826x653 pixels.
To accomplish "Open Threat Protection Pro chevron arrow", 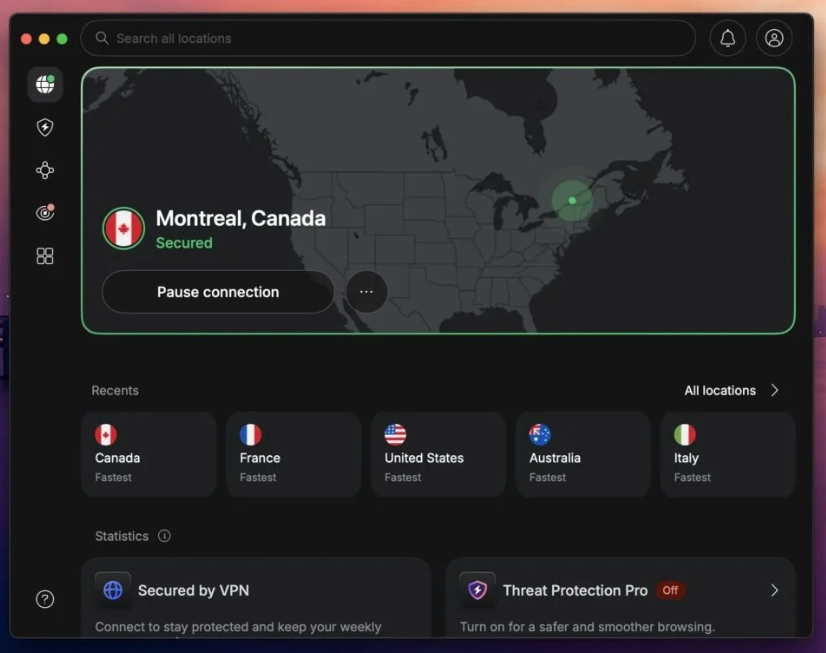I will point(774,590).
